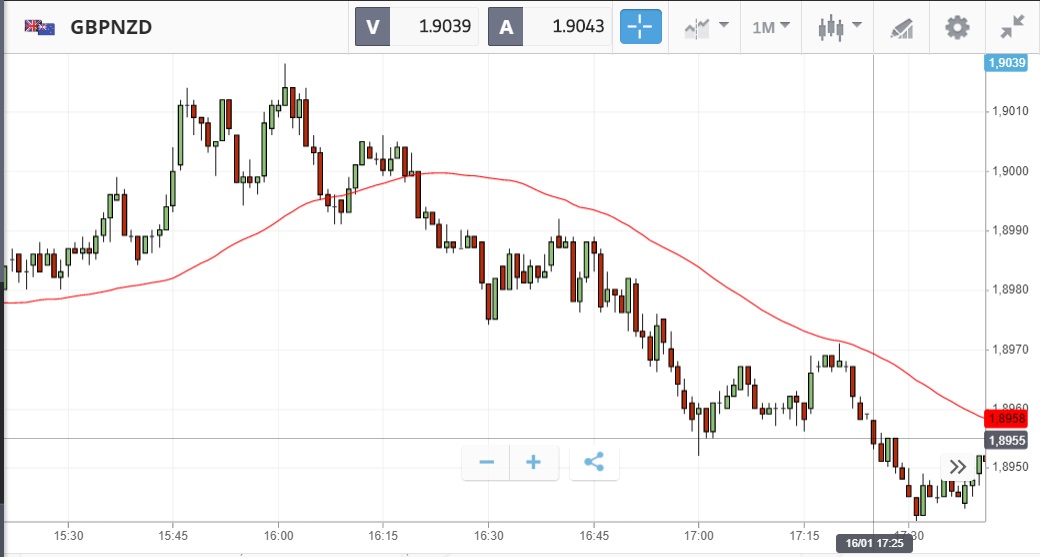Viewport: 1040px width, 557px height.
Task: Click the grey 1,8955 crosshair price label
Action: [1006, 440]
